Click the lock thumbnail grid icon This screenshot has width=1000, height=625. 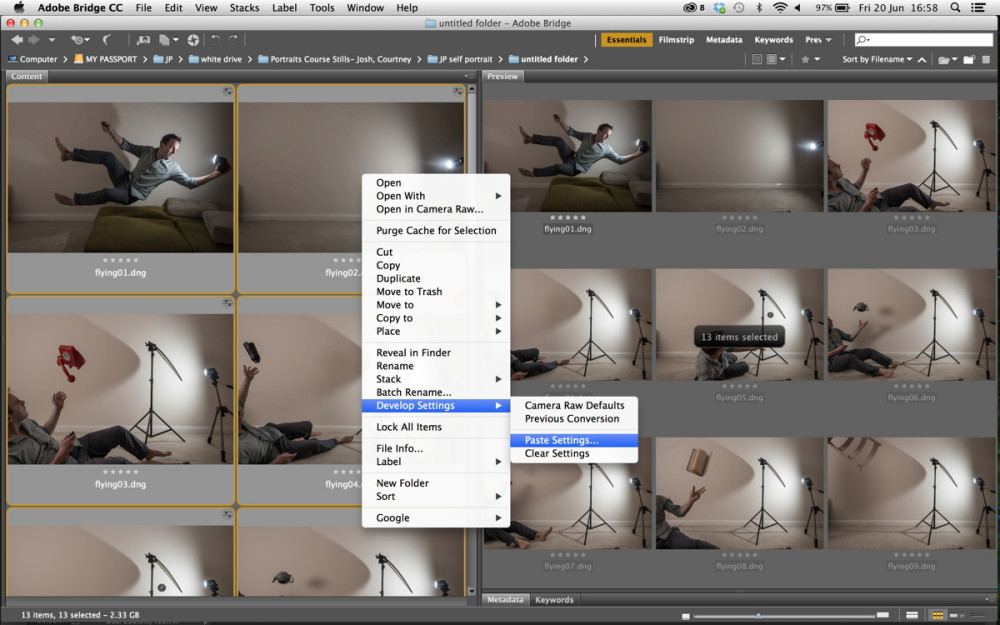click(912, 615)
